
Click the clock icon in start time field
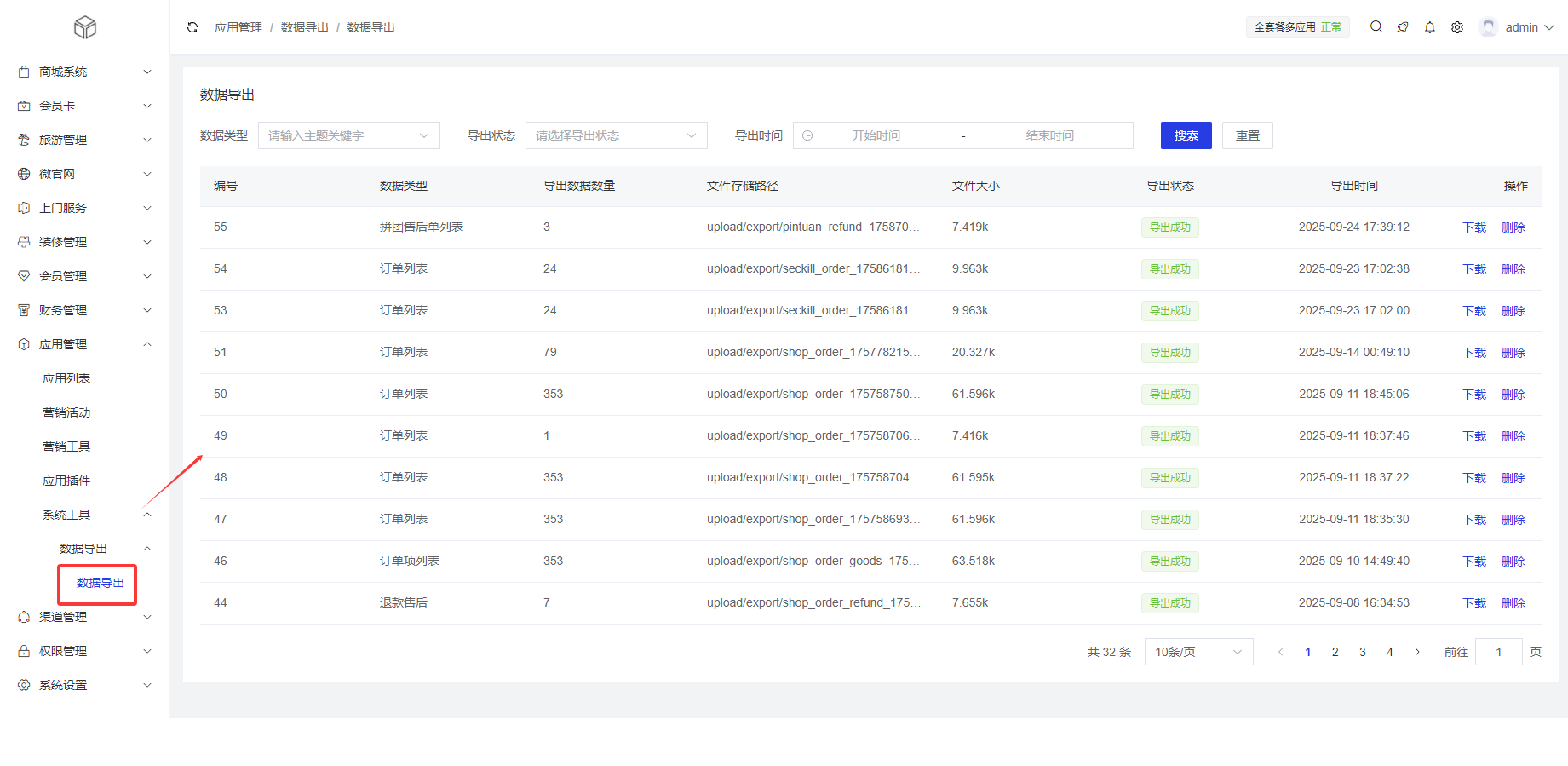coord(807,135)
